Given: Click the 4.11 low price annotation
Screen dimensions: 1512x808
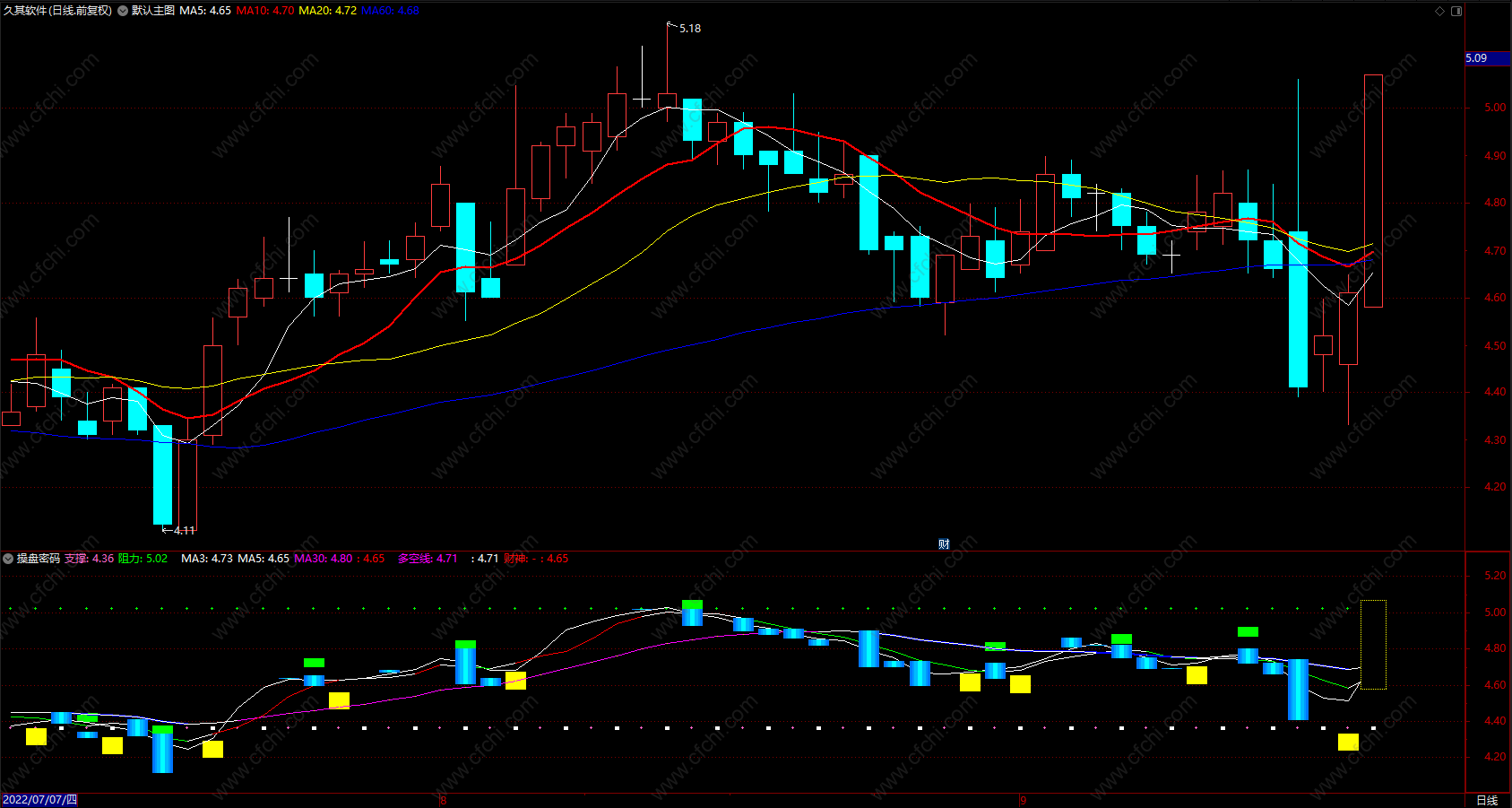Looking at the screenshot, I should 185,531.
